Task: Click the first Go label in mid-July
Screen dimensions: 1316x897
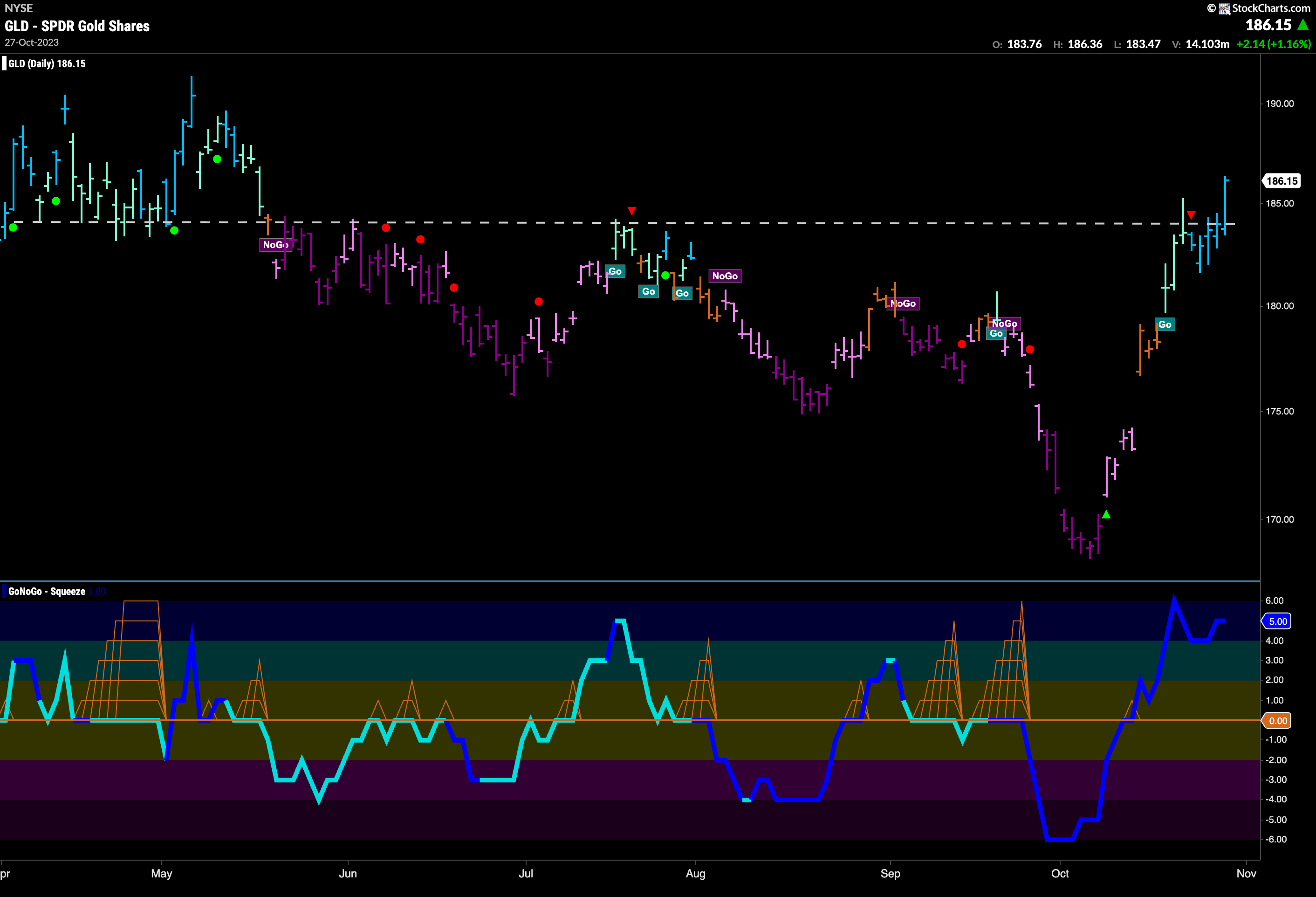Action: click(615, 271)
